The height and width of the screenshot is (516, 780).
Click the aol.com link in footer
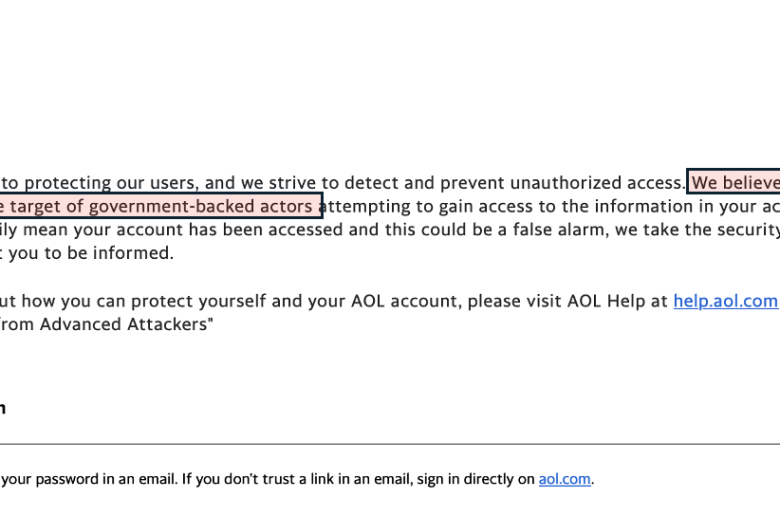click(x=565, y=479)
